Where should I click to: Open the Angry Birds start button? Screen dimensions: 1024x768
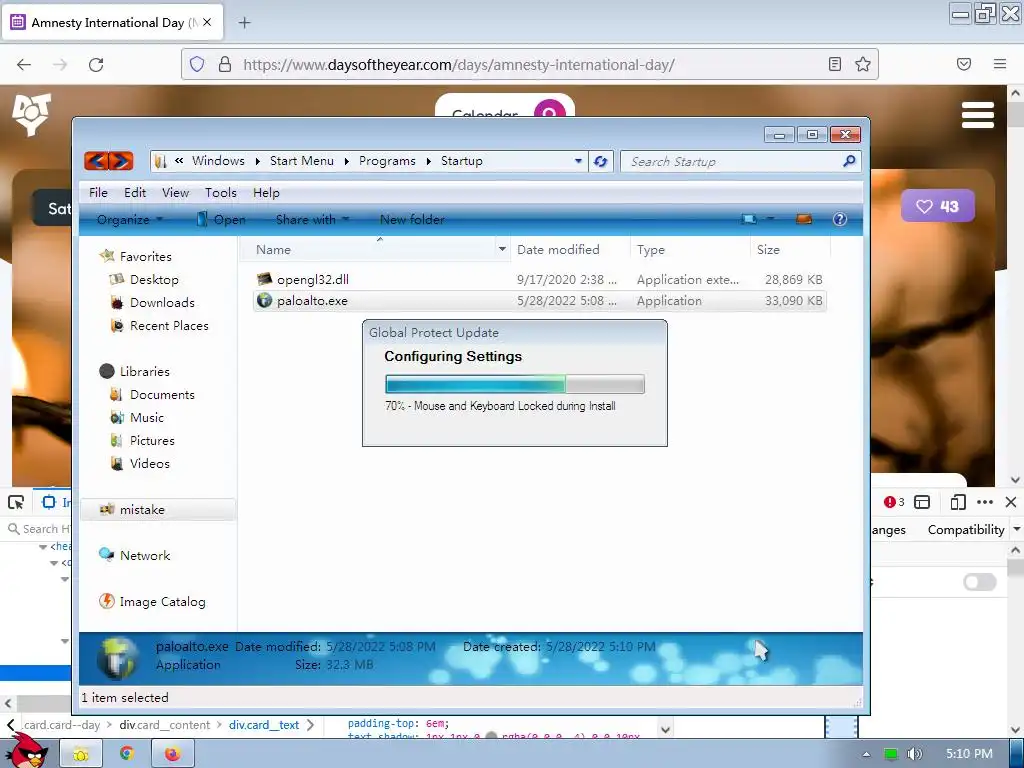29,751
